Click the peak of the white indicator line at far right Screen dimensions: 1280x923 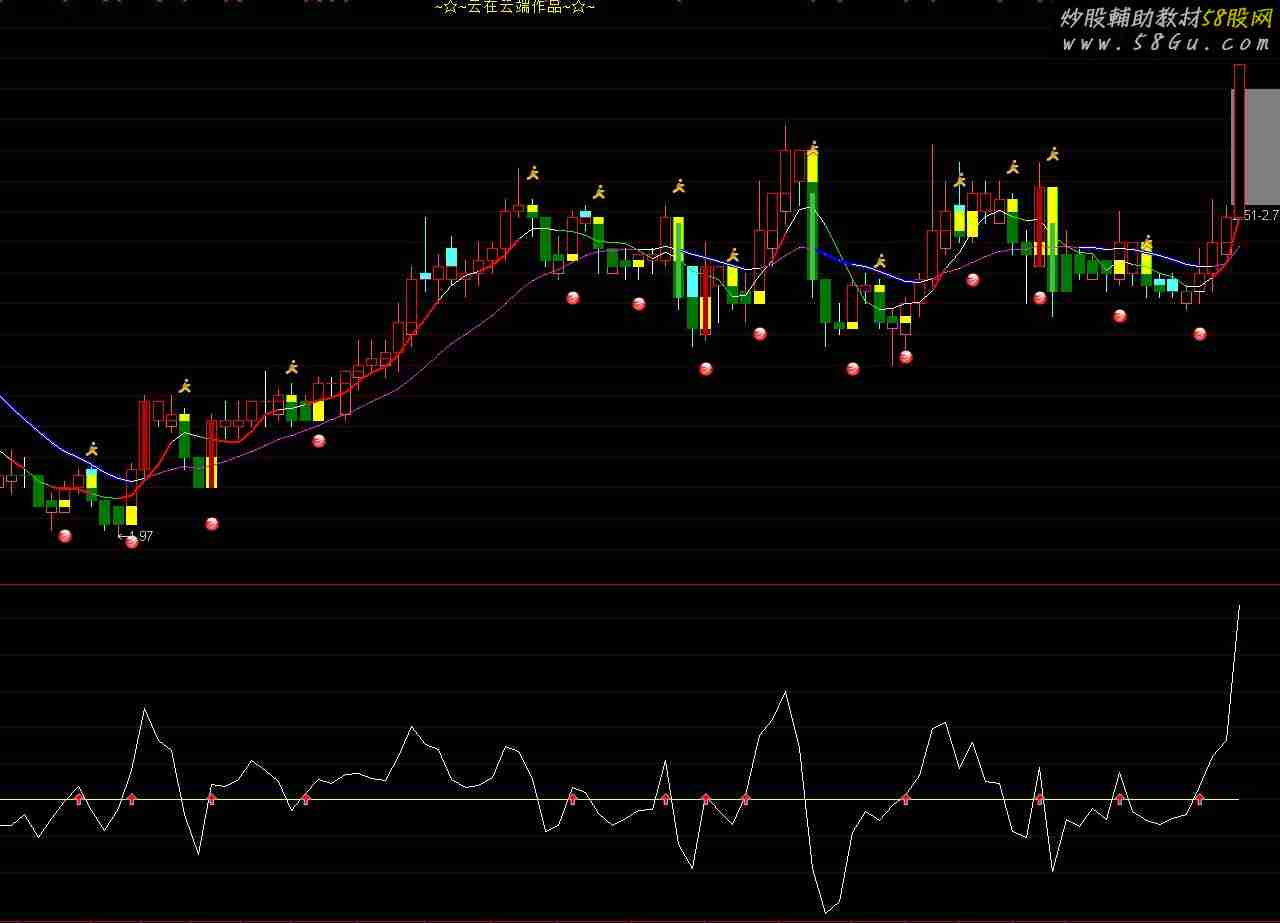tap(1239, 606)
